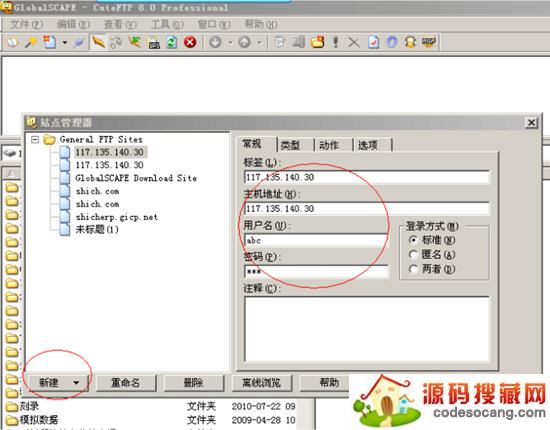Open the 工具(T) menu

(167, 25)
